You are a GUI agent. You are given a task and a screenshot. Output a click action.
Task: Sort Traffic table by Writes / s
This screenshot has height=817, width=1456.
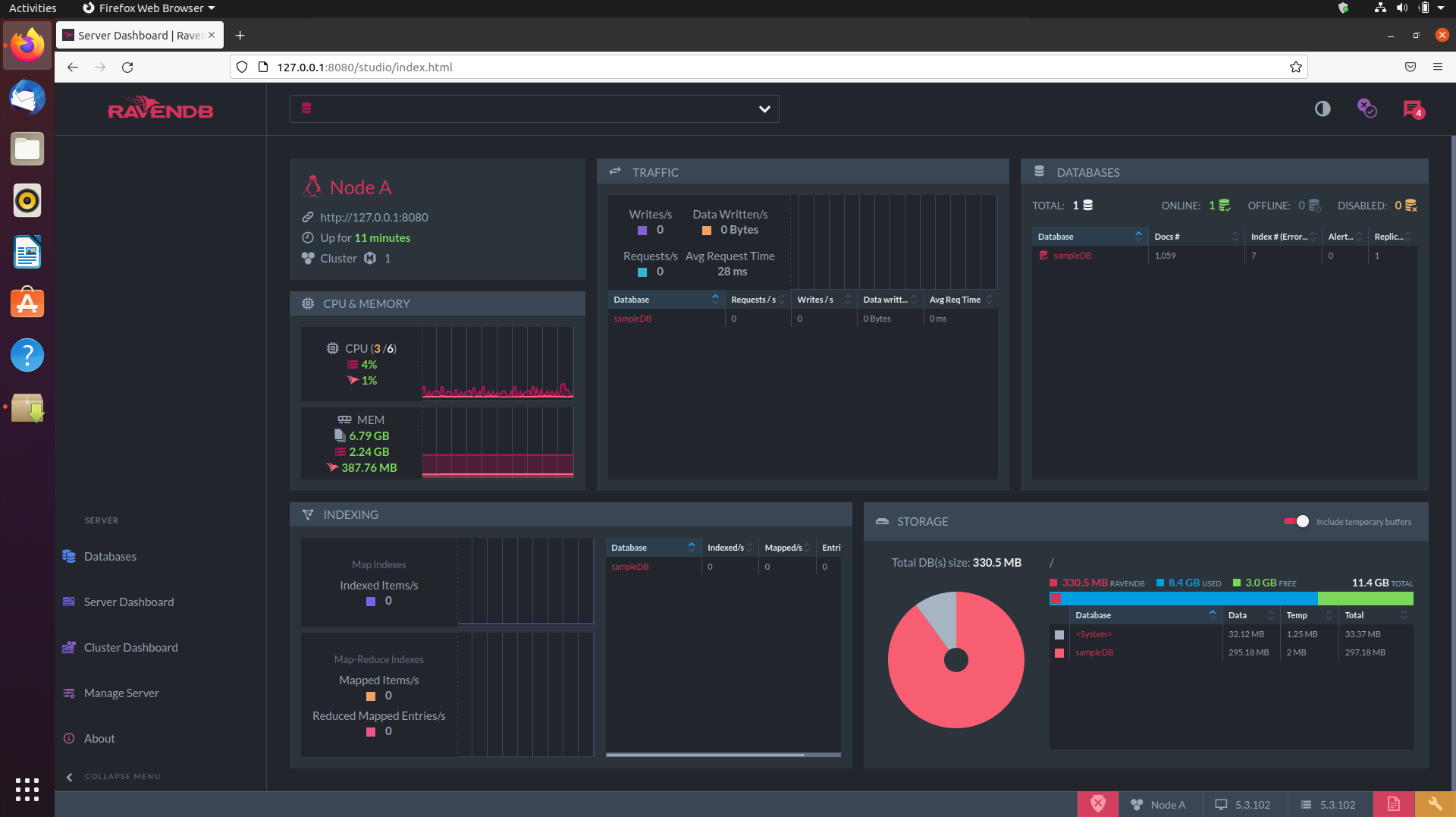[x=824, y=300]
